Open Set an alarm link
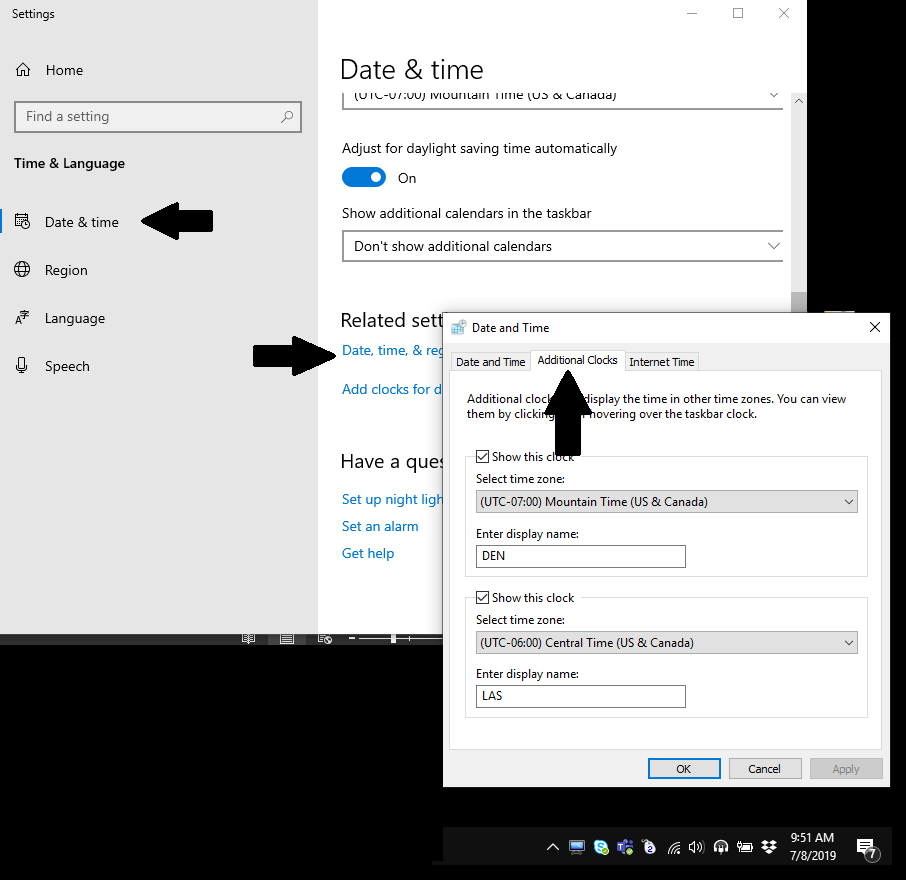The height and width of the screenshot is (880, 906). 380,526
